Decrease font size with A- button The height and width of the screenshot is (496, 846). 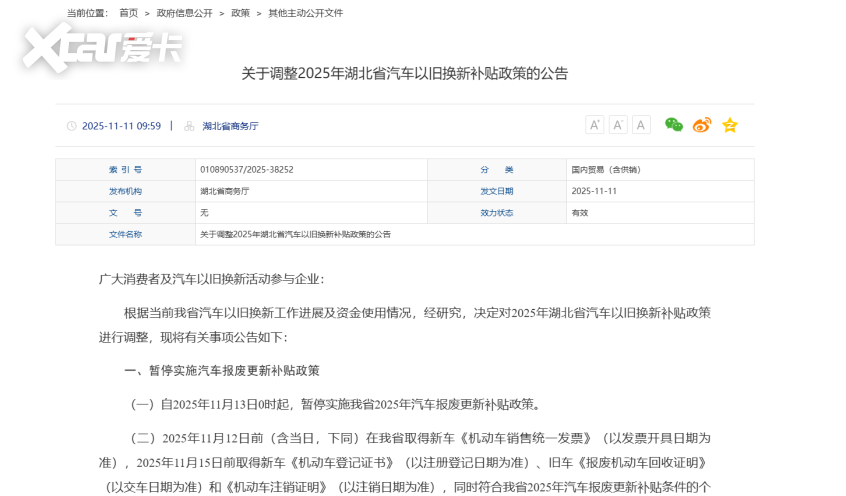[x=618, y=125]
